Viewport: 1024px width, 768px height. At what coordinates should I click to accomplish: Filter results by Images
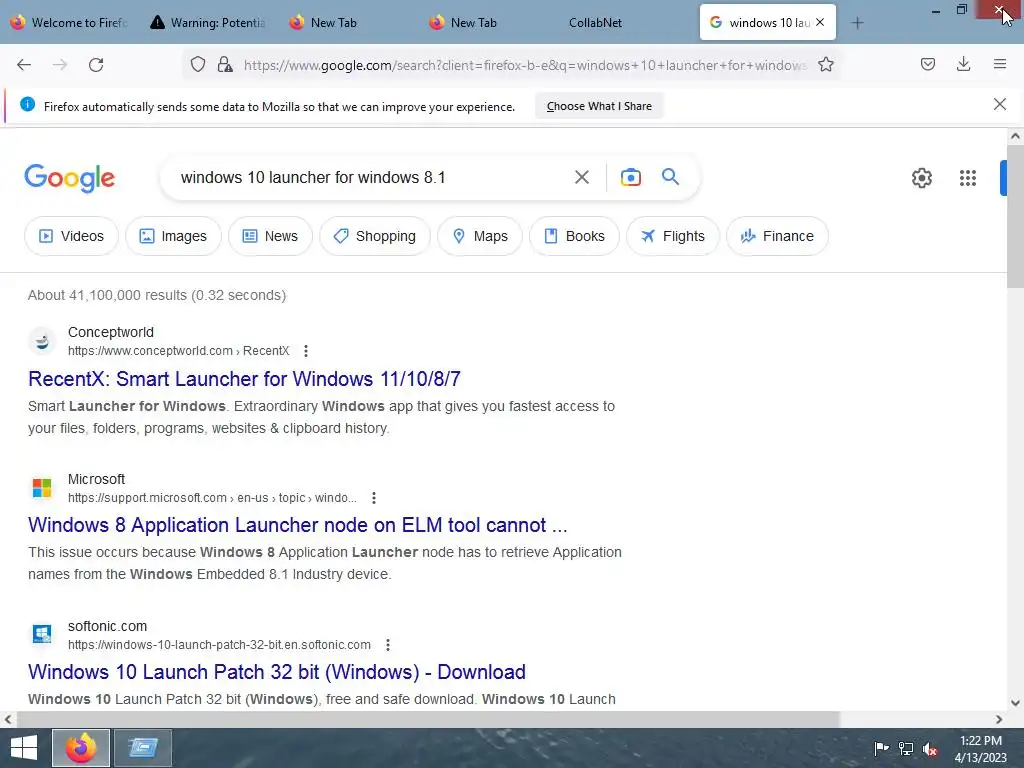click(x=174, y=236)
